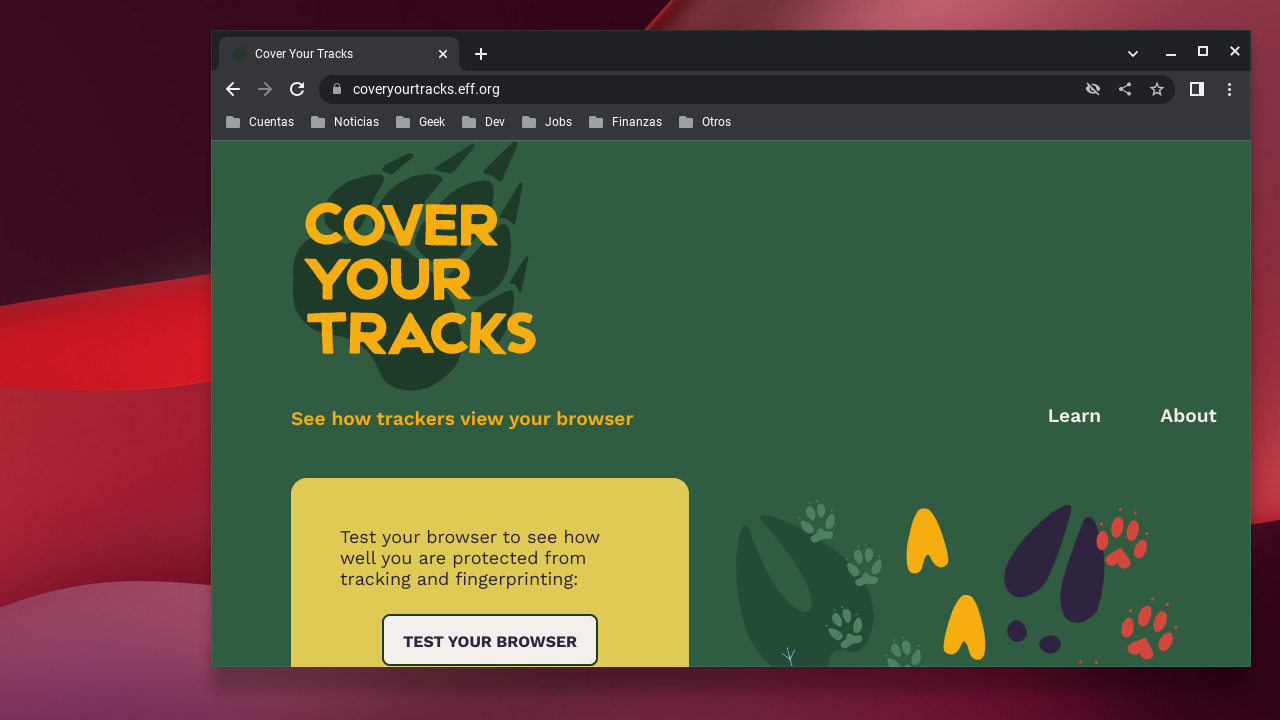Share this page via share icon
Image resolution: width=1280 pixels, height=720 pixels.
[1125, 89]
